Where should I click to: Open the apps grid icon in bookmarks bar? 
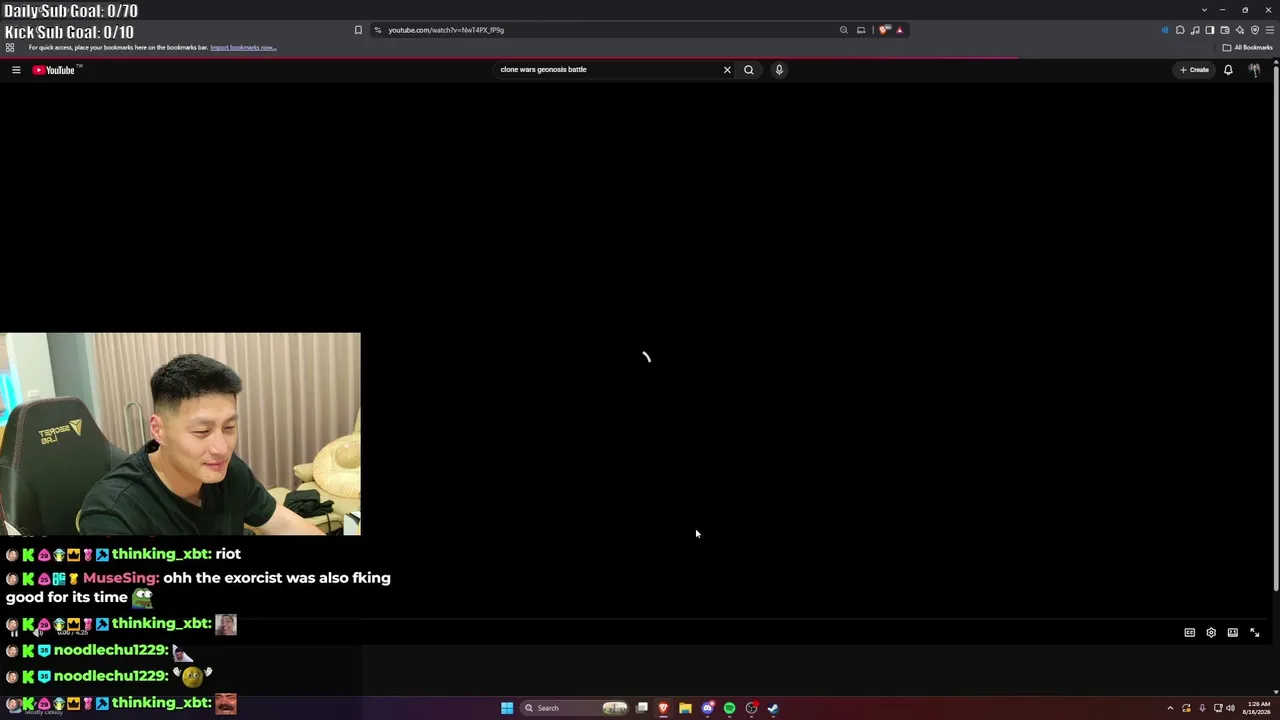pos(10,47)
